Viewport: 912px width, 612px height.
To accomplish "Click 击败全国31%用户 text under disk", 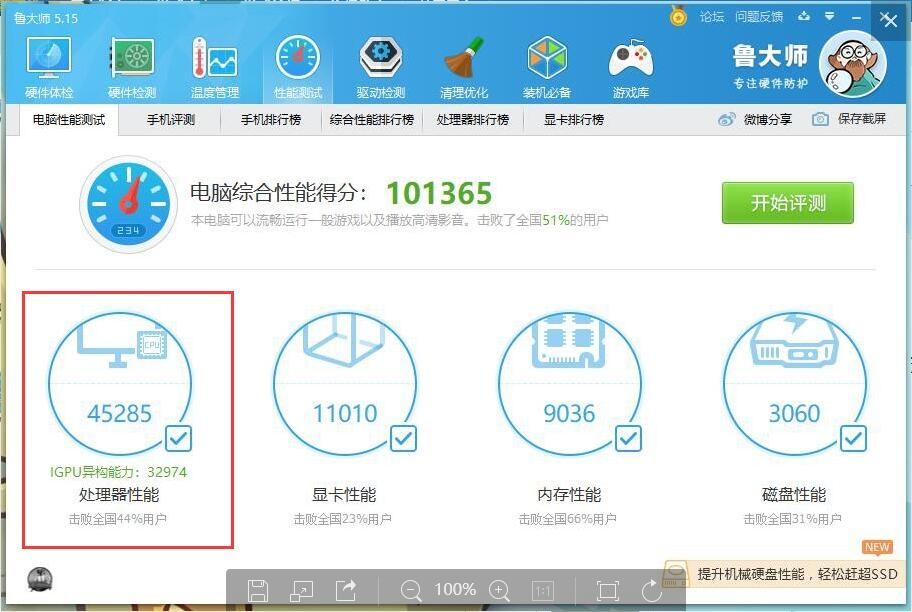I will pyautogui.click(x=793, y=519).
